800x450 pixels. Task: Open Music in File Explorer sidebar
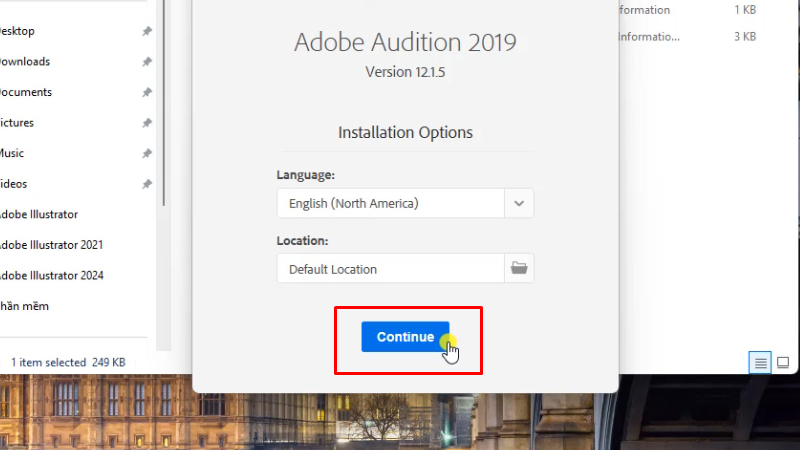12,154
